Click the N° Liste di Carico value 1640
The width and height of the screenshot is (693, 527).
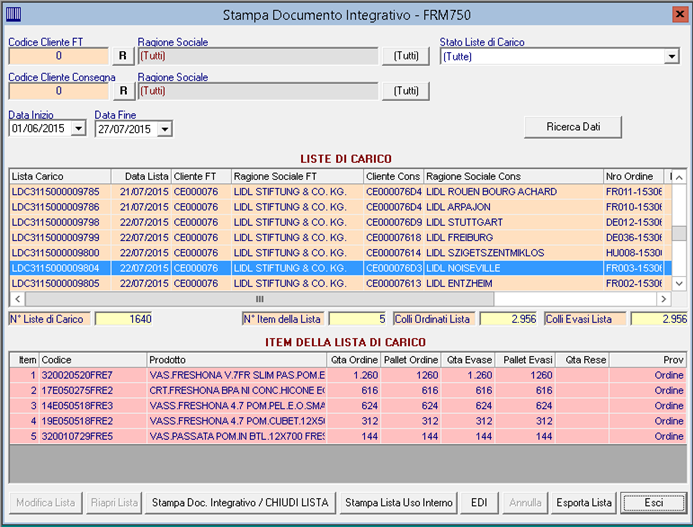click(x=124, y=319)
